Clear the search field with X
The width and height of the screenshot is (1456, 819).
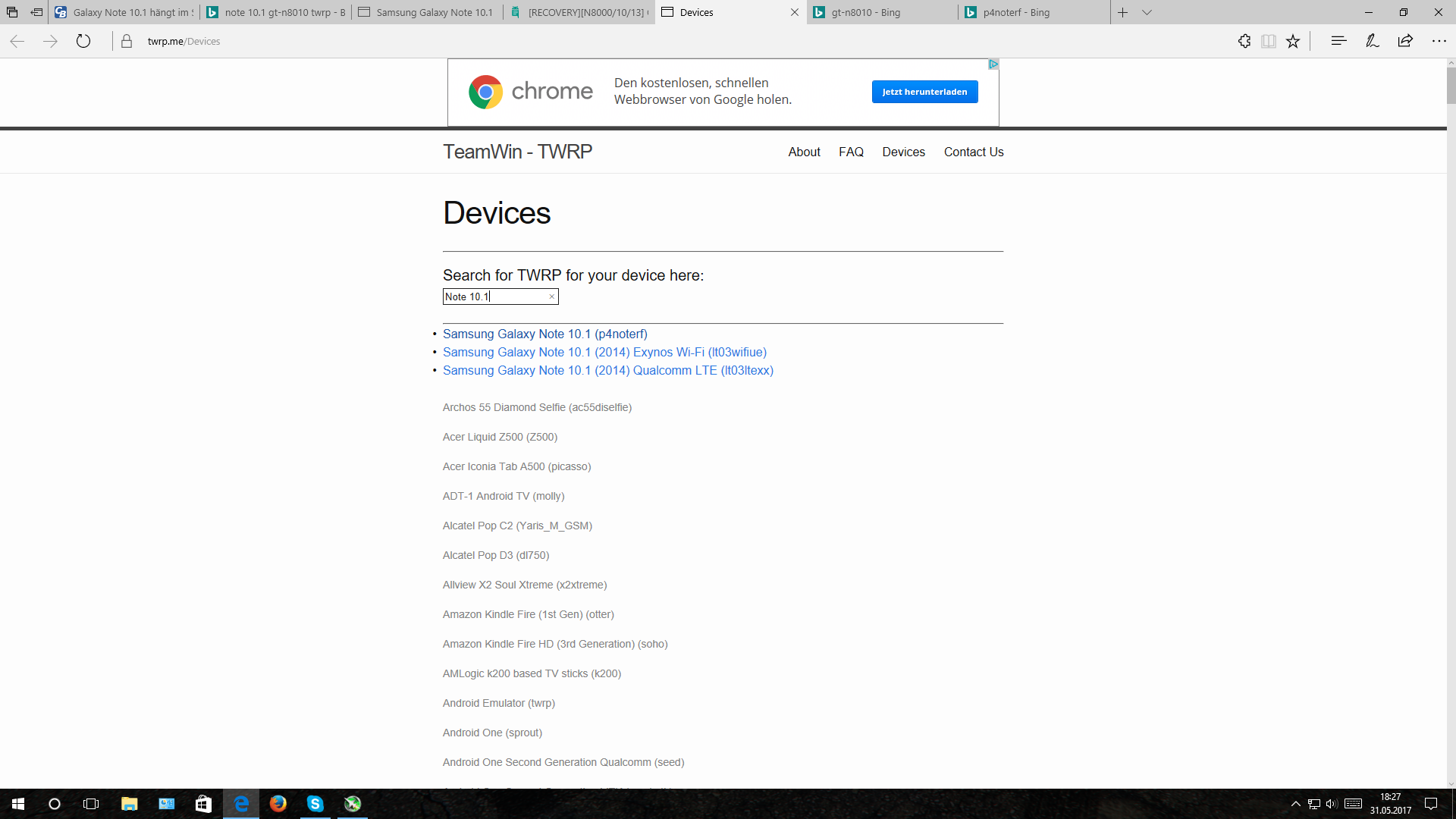pyautogui.click(x=551, y=297)
